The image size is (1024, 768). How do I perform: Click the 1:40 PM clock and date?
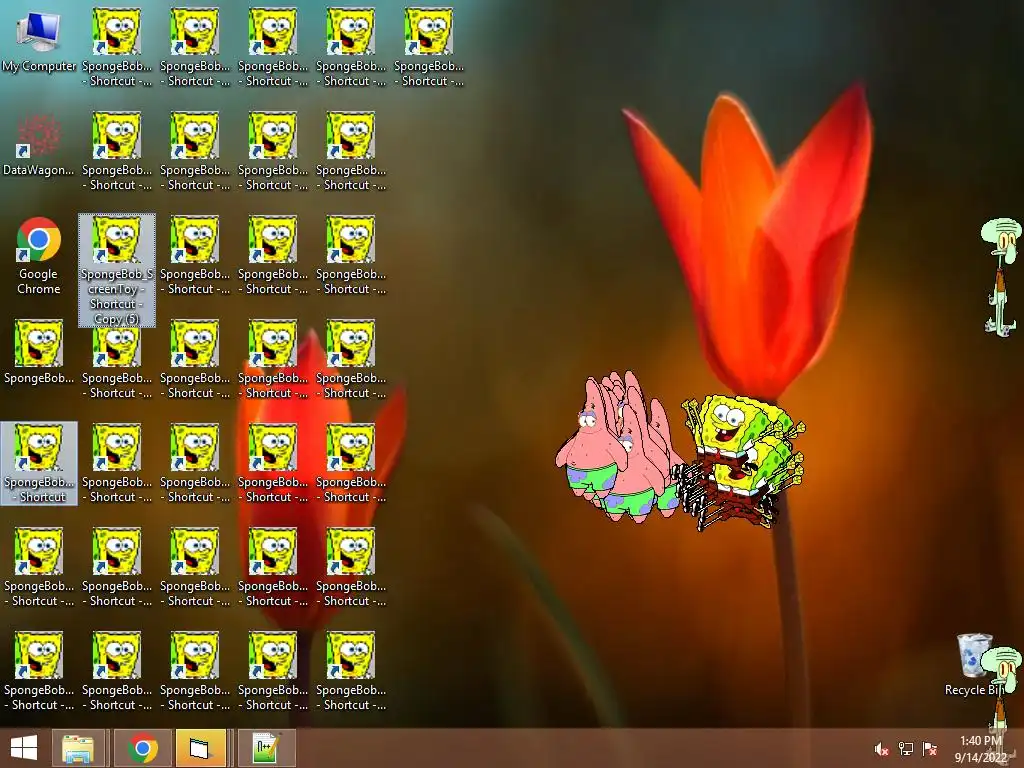point(981,749)
